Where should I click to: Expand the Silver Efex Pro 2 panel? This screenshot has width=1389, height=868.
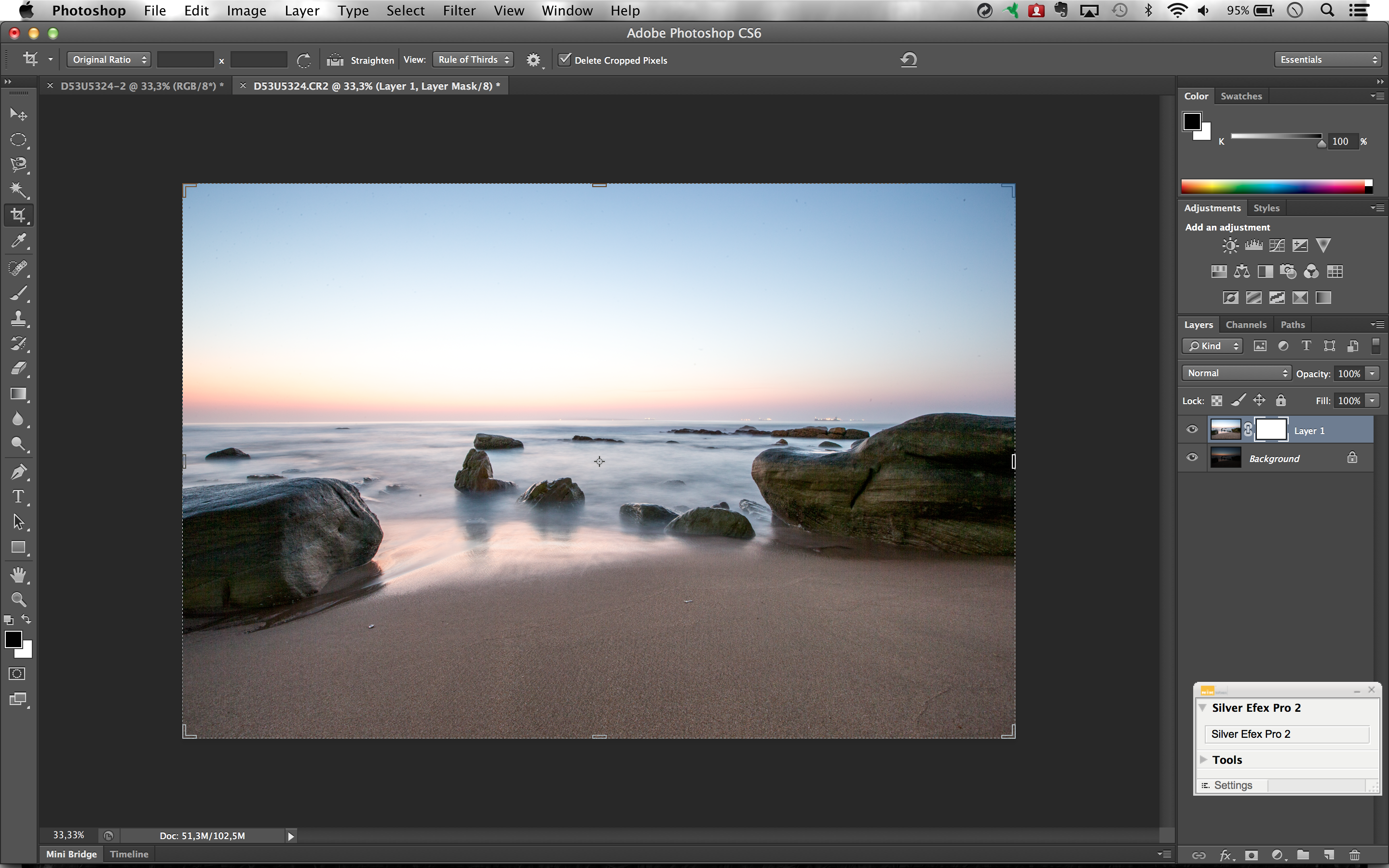click(1204, 707)
